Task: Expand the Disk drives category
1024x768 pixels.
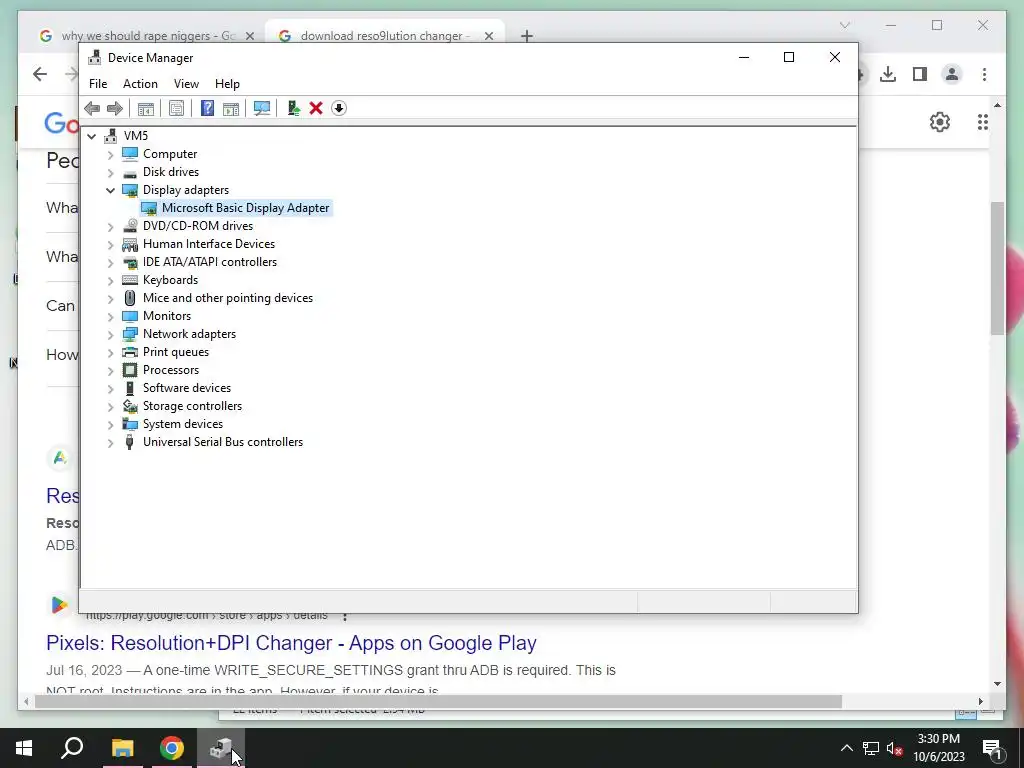Action: point(110,173)
